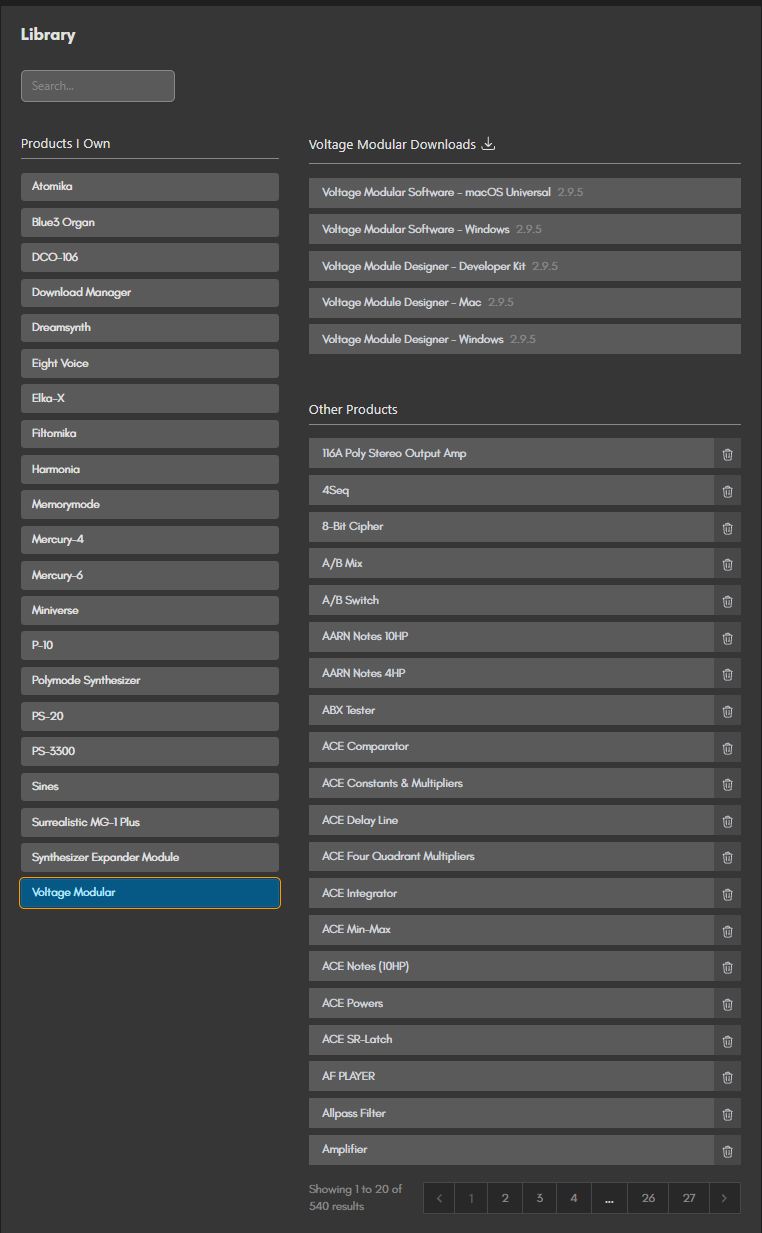Select Harmonia product
The image size is (762, 1233).
coord(150,469)
